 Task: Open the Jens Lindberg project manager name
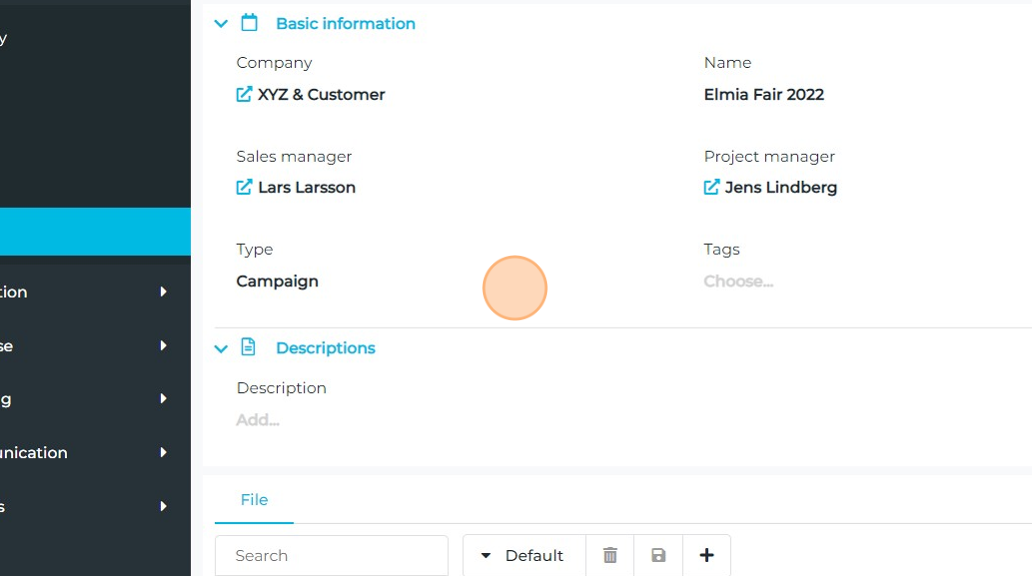(x=781, y=187)
